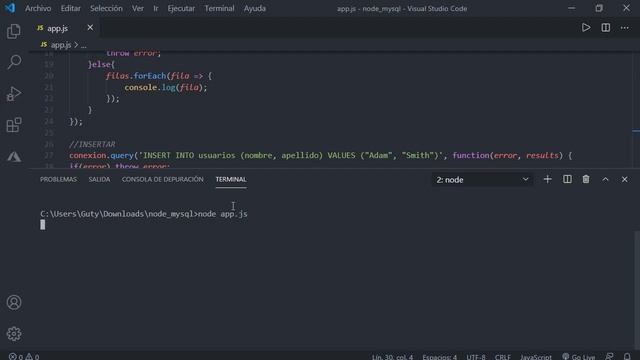
Task: Open the Explorer view in activity bar
Action: click(x=14, y=31)
